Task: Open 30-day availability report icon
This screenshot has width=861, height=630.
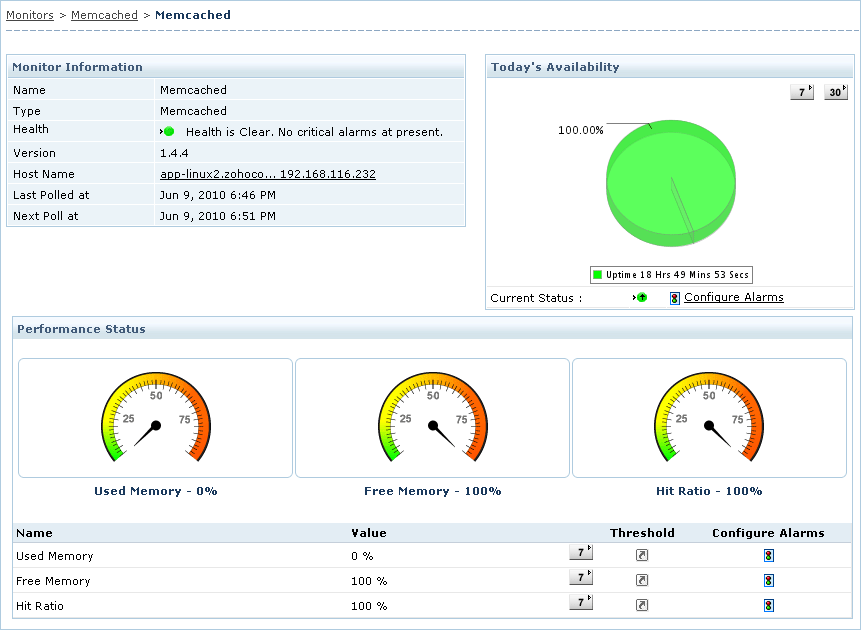Action: click(x=836, y=92)
